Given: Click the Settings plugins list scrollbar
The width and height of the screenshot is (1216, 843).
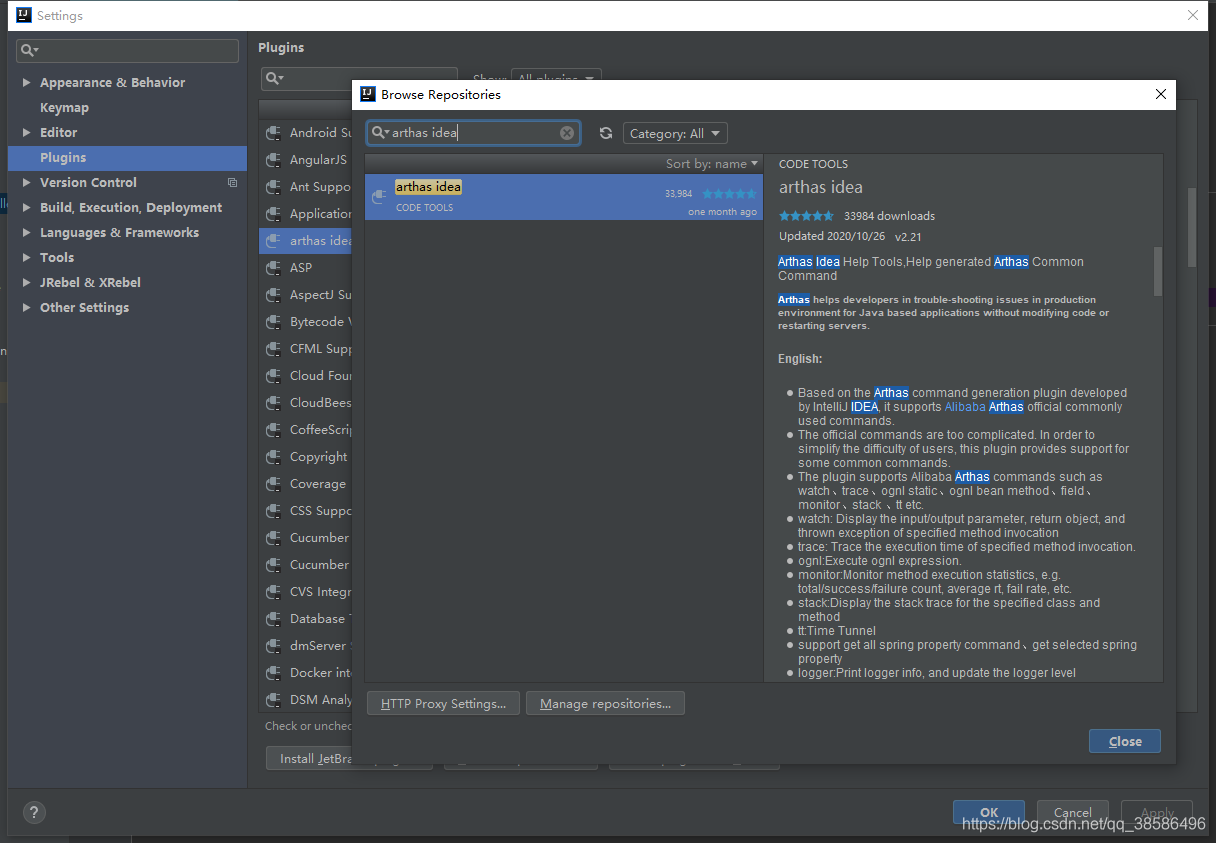Looking at the screenshot, I should pyautogui.click(x=1191, y=227).
